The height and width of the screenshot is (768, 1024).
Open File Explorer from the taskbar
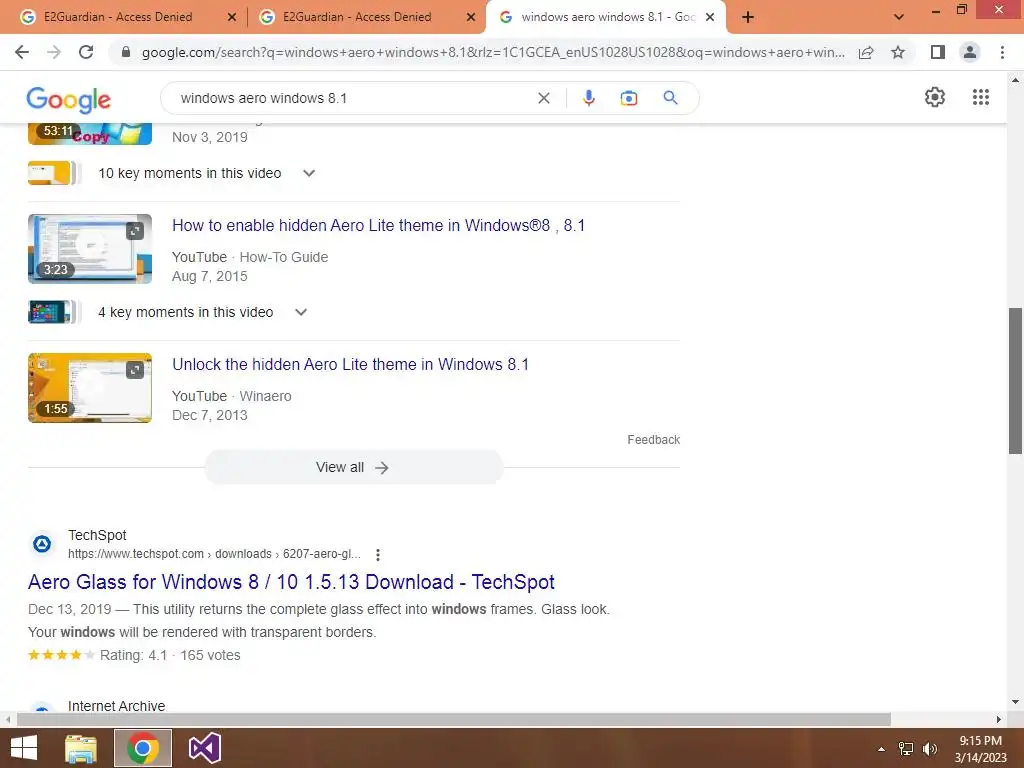click(x=81, y=748)
